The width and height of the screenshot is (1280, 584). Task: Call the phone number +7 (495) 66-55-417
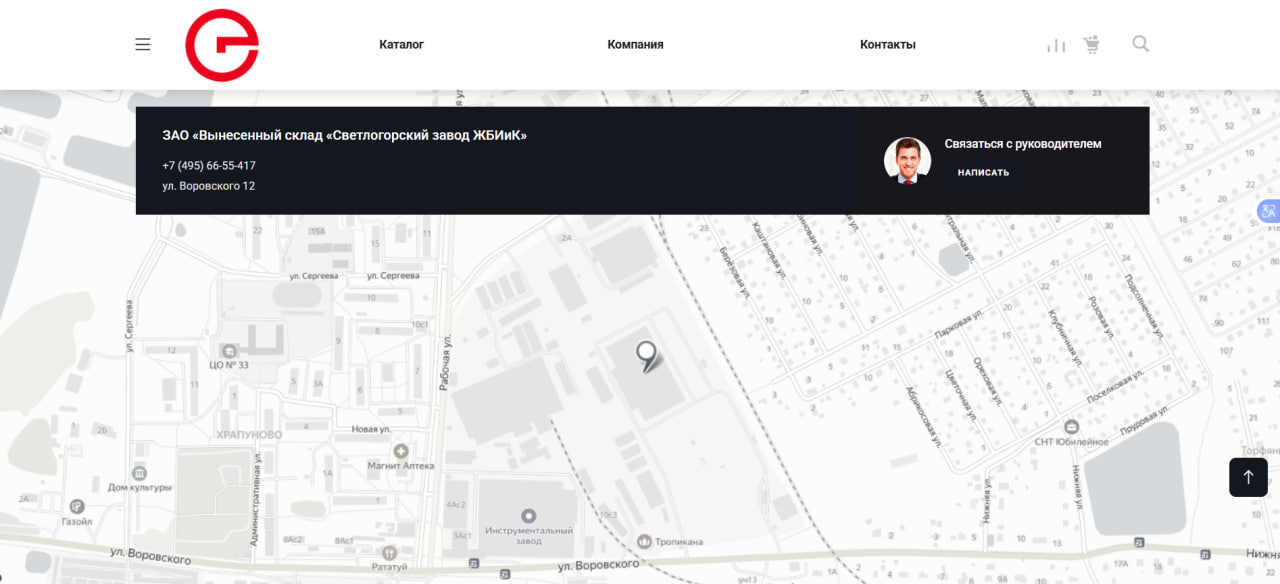209,166
